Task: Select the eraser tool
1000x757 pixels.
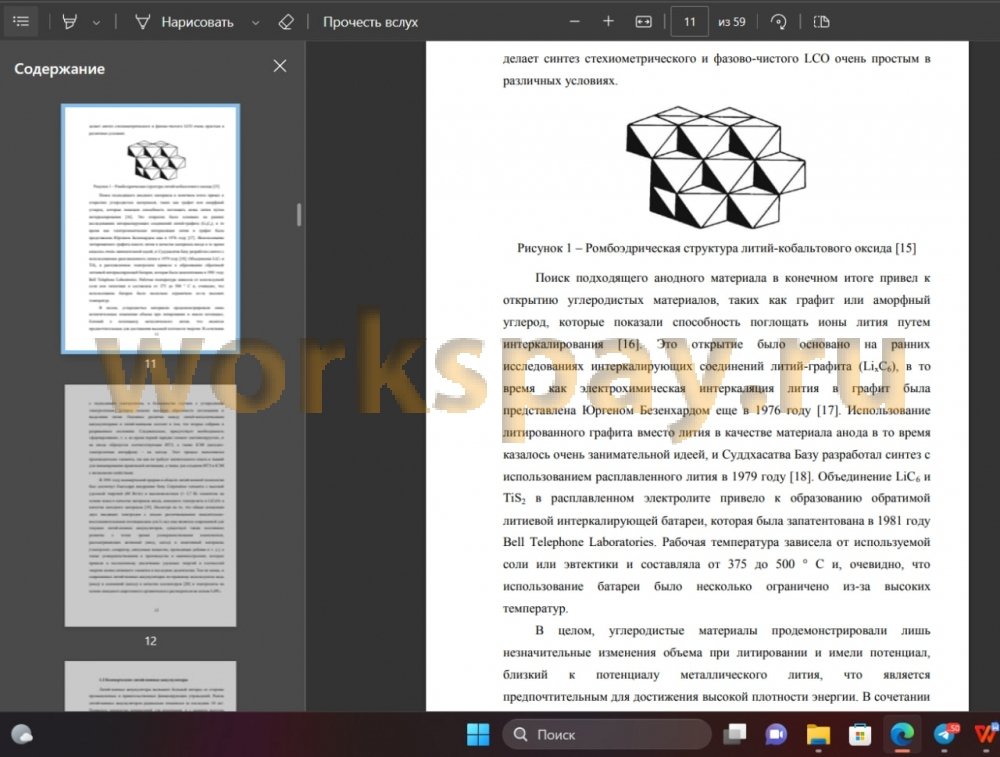Action: tap(286, 22)
